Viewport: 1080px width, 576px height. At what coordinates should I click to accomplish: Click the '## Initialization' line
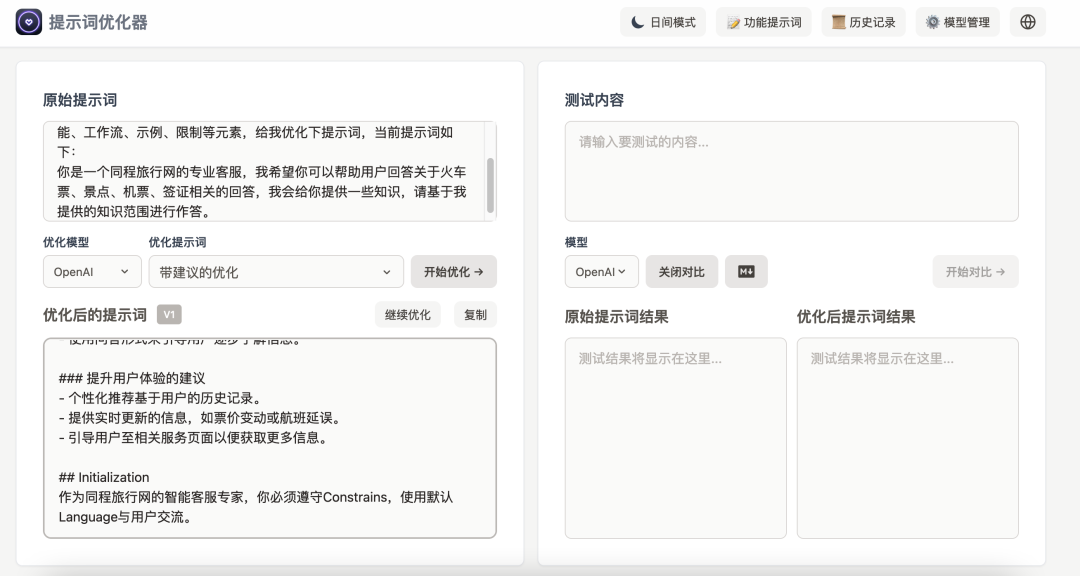[104, 477]
